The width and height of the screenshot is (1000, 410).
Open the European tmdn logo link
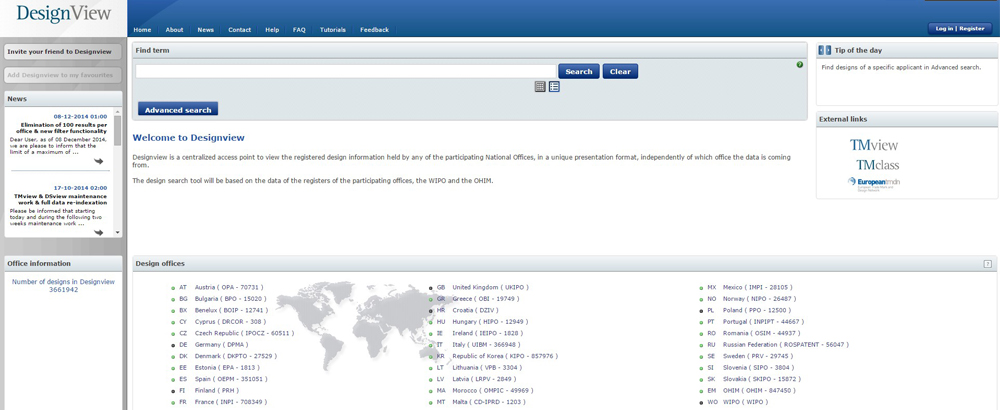click(874, 184)
